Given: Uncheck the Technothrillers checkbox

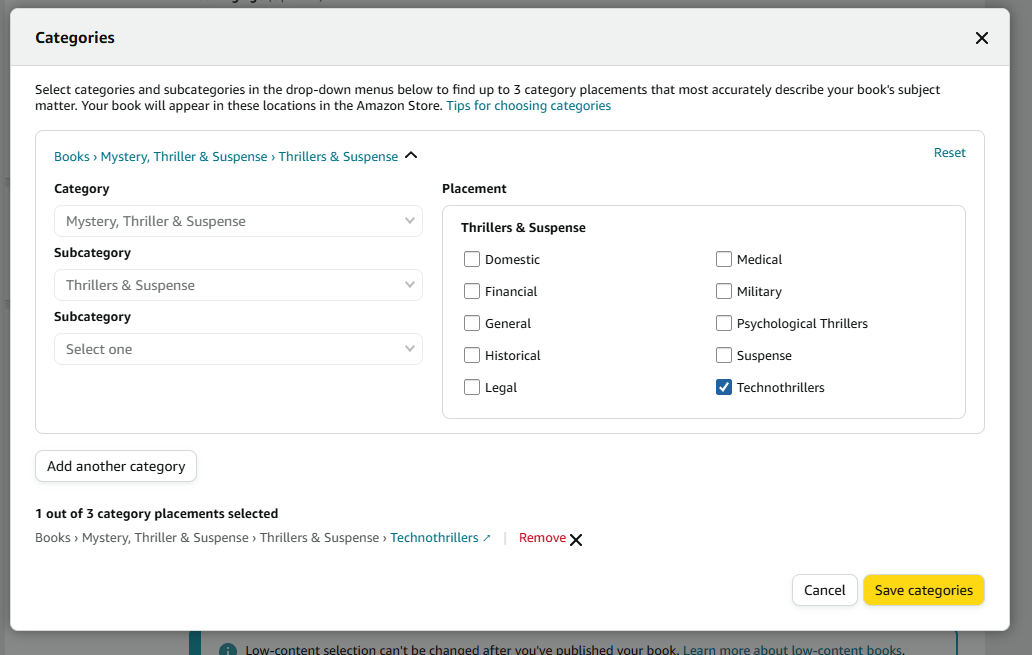Looking at the screenshot, I should point(724,388).
